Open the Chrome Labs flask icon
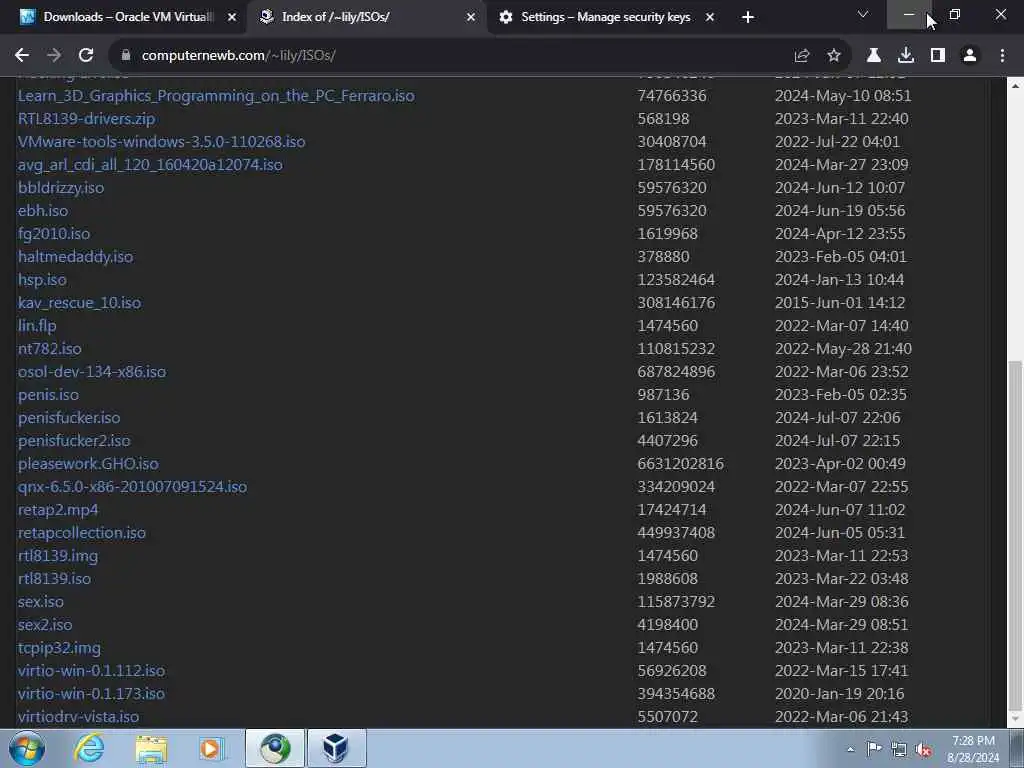Screen dimensions: 1024x768 coord(874,56)
